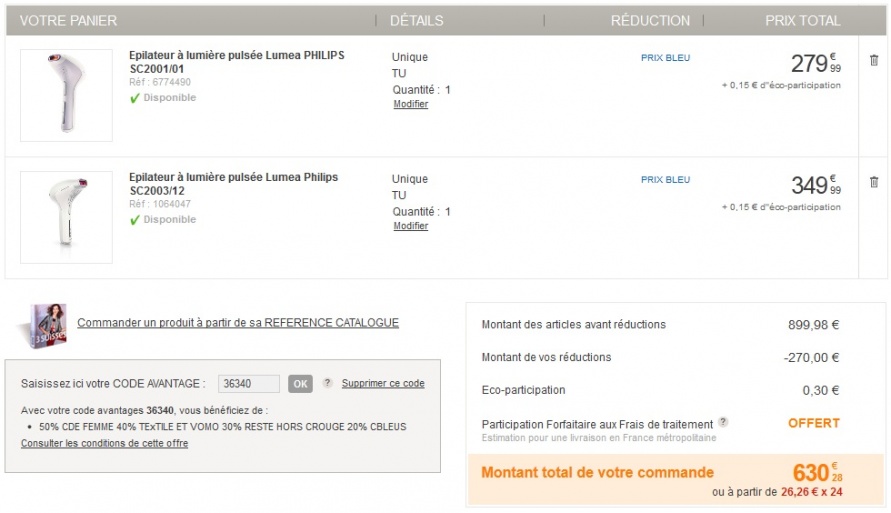Click the help icon beside the OK button
The width and height of the screenshot is (891, 513).
click(x=327, y=383)
